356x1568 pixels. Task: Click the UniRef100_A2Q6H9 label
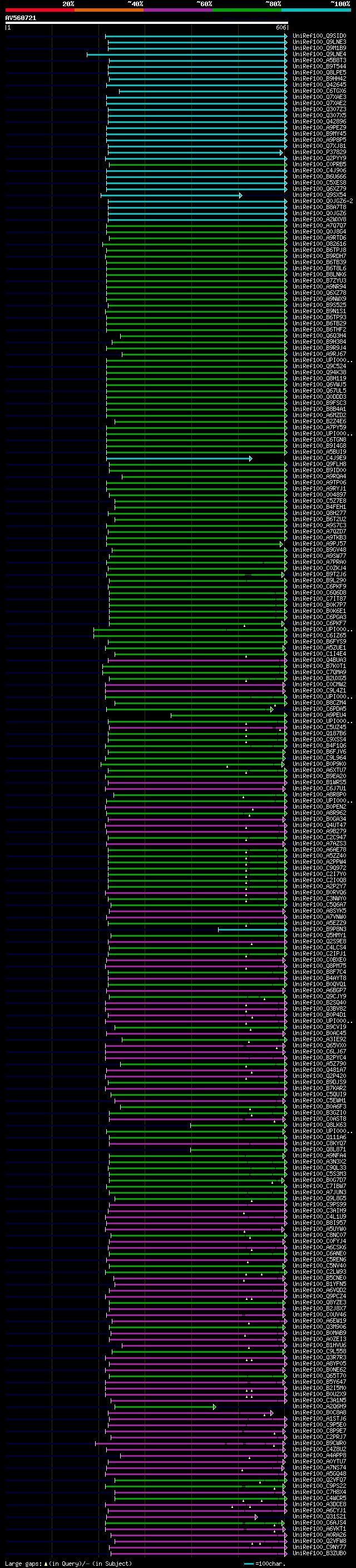pos(319,1406)
